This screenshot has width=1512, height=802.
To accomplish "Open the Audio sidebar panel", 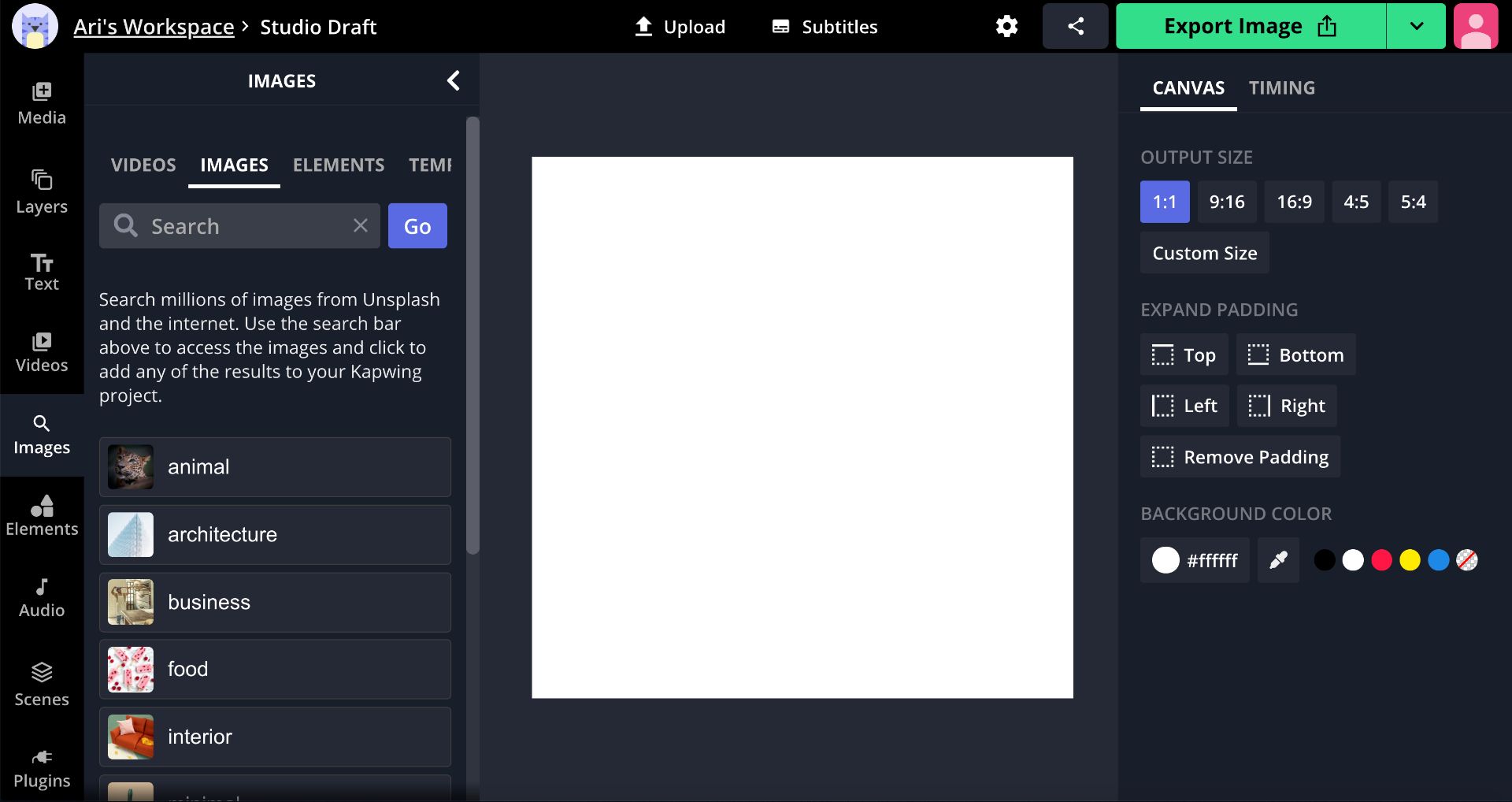I will click(42, 598).
